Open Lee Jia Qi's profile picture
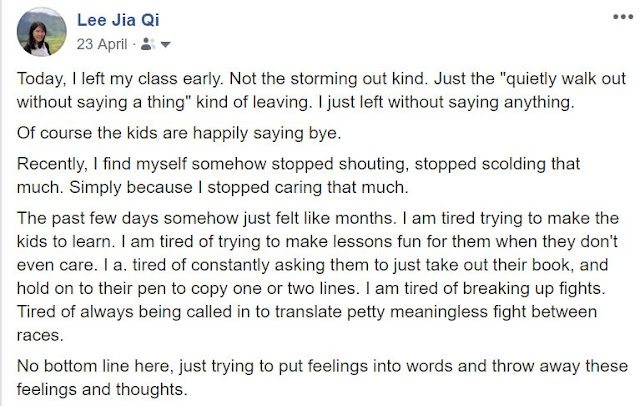The image size is (640, 406). click(x=42, y=32)
